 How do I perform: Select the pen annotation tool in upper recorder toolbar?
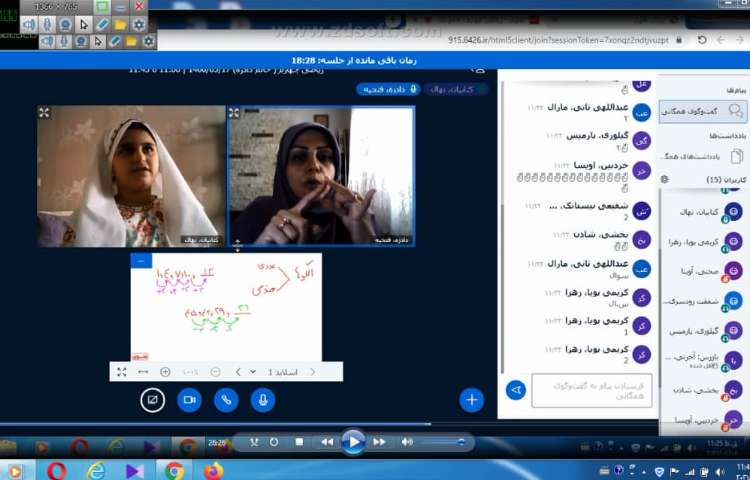pos(101,24)
